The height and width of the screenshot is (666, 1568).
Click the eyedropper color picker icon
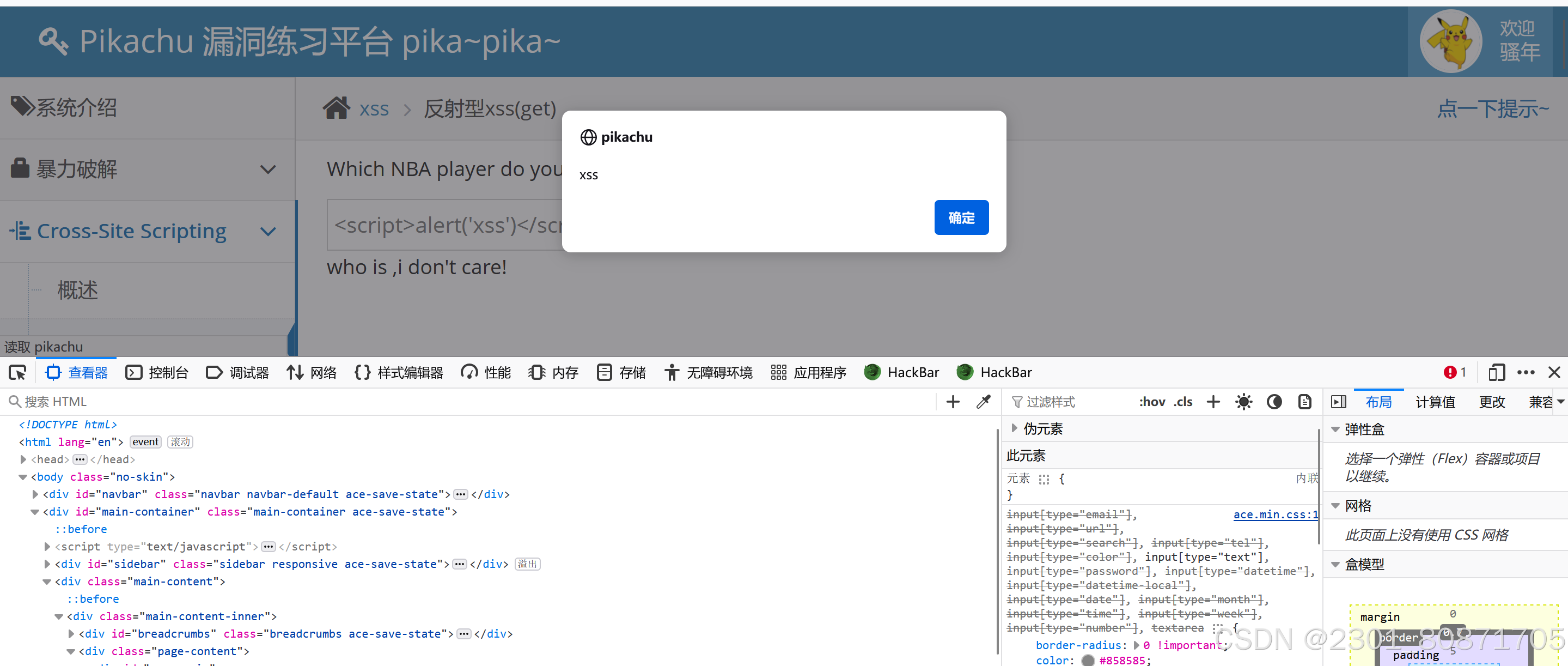click(983, 402)
